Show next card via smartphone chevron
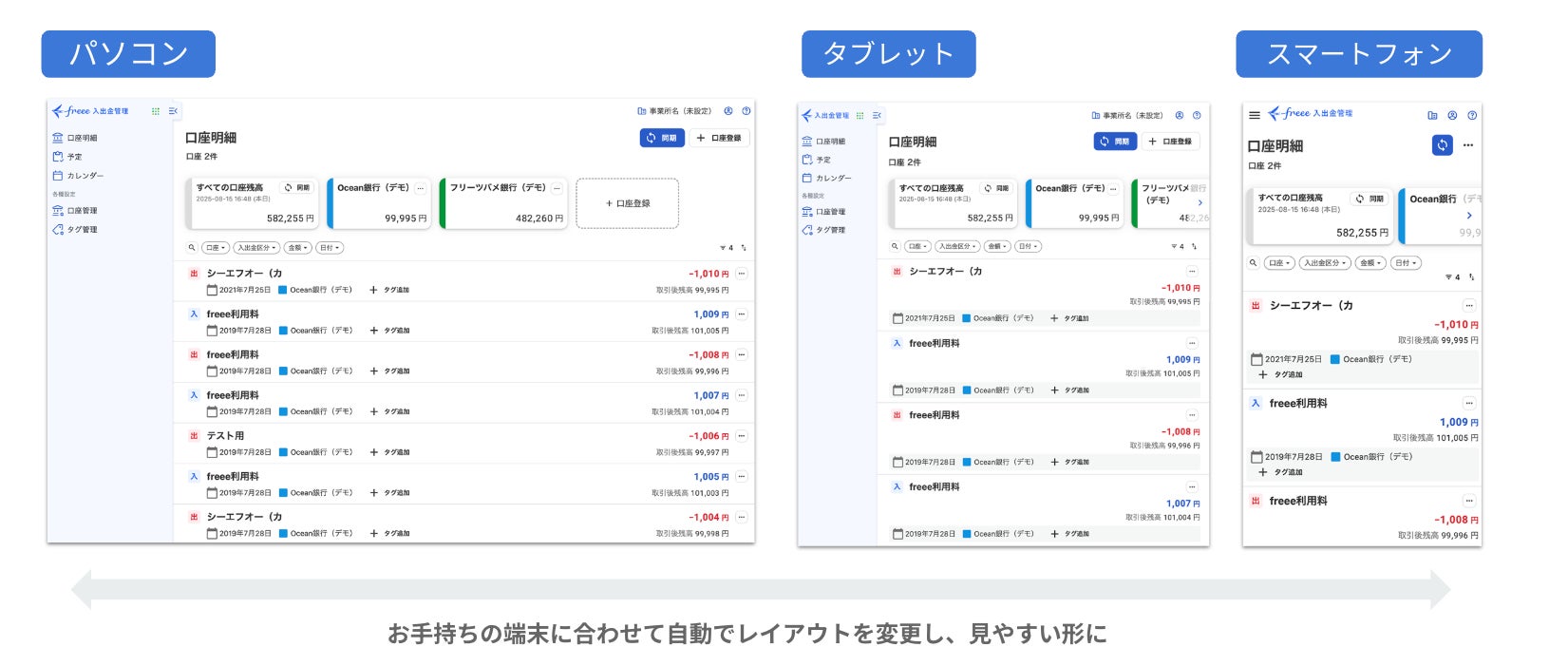Screen dimensions: 1568x666 point(1469,216)
